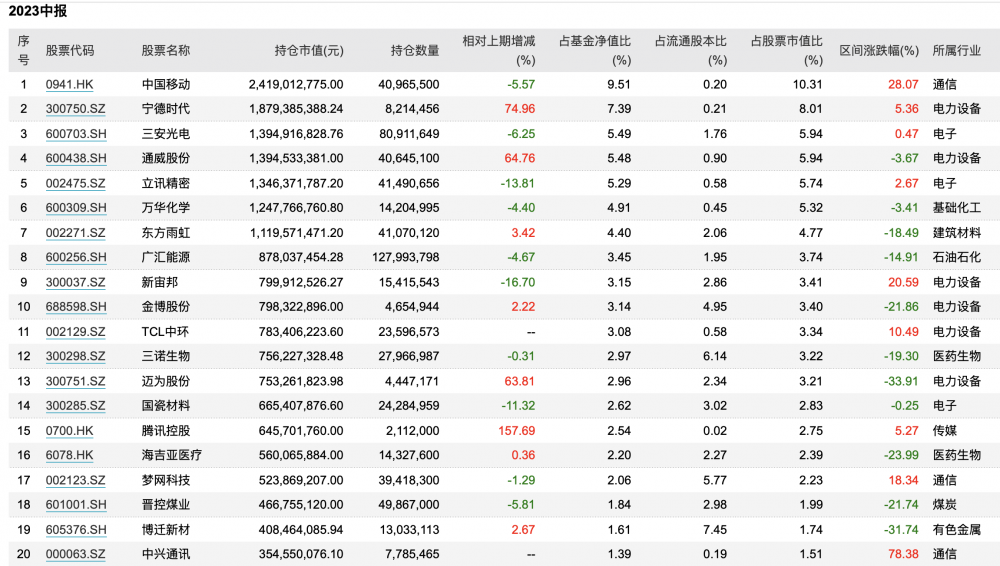Open stock code link 300751.SZ

(75, 382)
